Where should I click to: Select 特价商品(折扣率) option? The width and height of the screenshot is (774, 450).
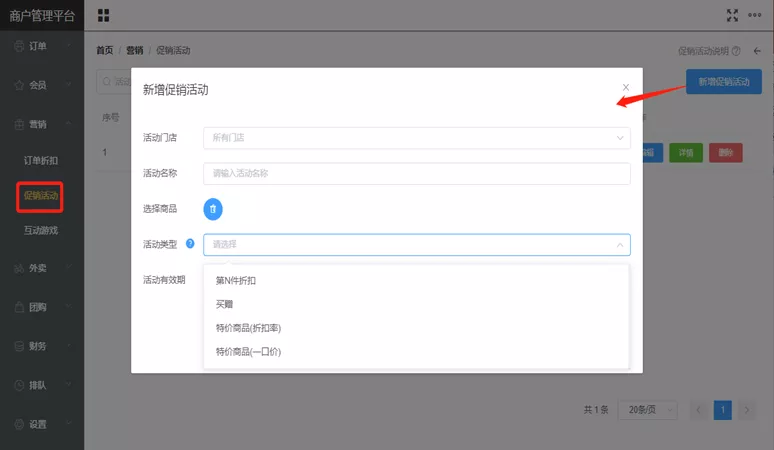point(416,328)
